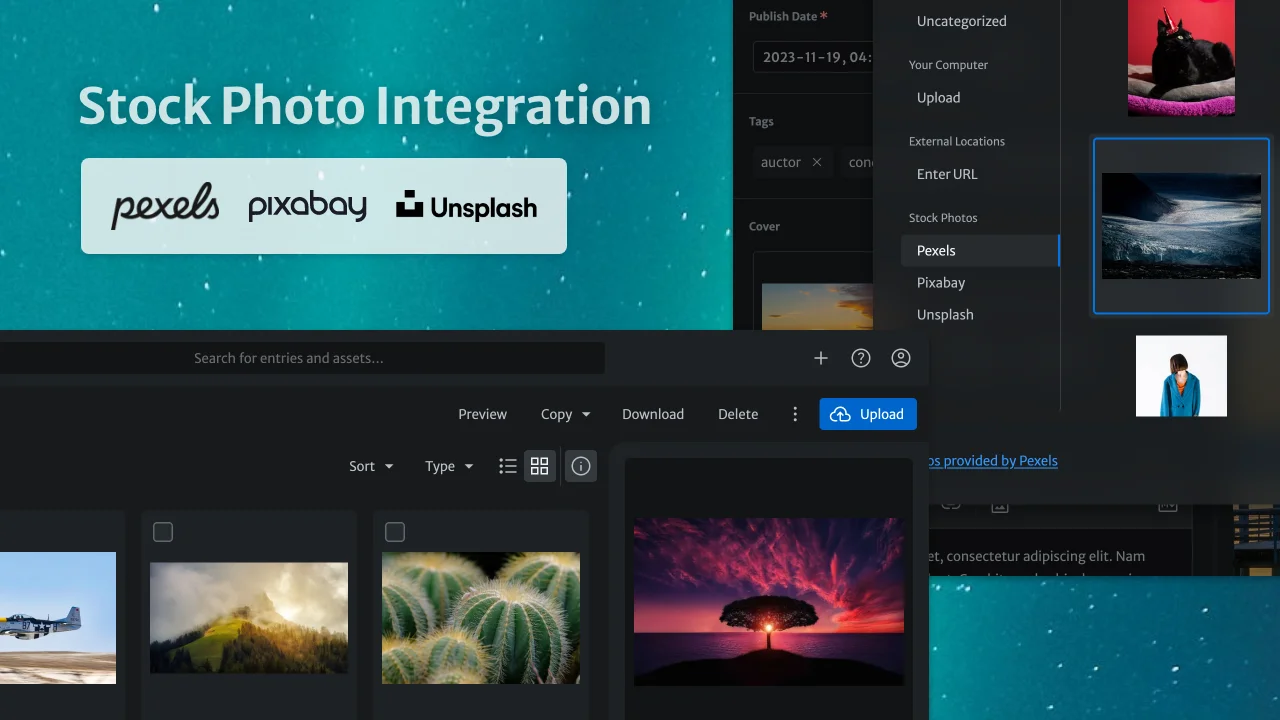Check the mountain forest photo checkbox
Viewport: 1280px width, 720px height.
coord(163,532)
